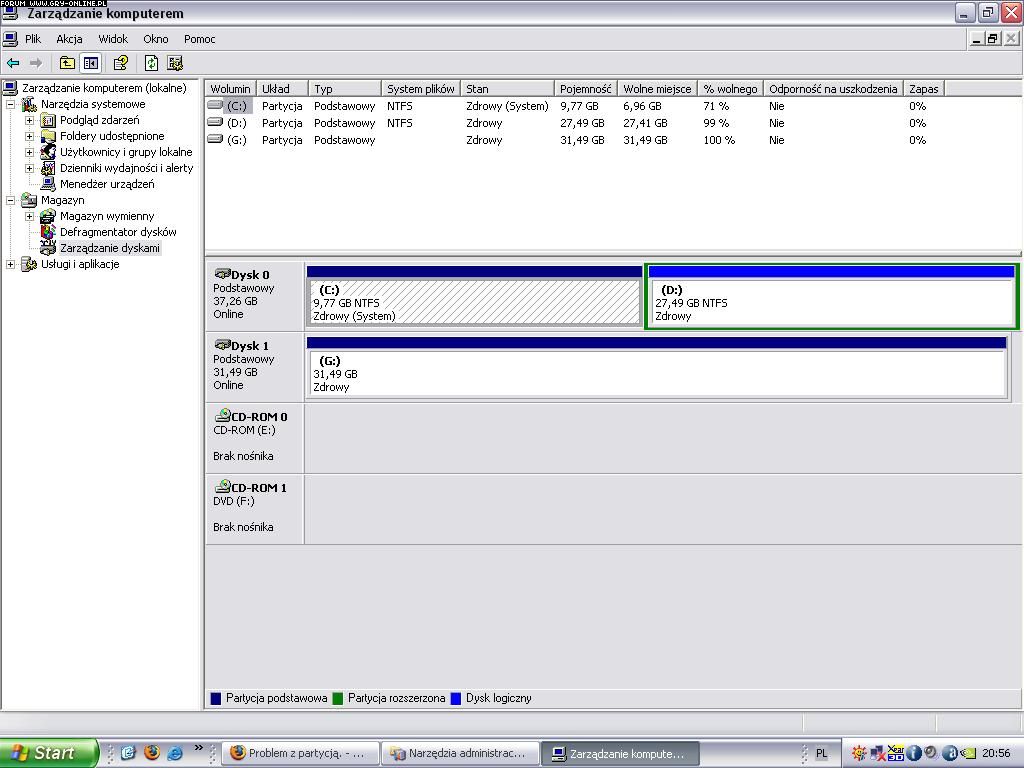Image resolution: width=1024 pixels, height=768 pixels.
Task: Click the Help toolbar icon
Action: coord(121,63)
